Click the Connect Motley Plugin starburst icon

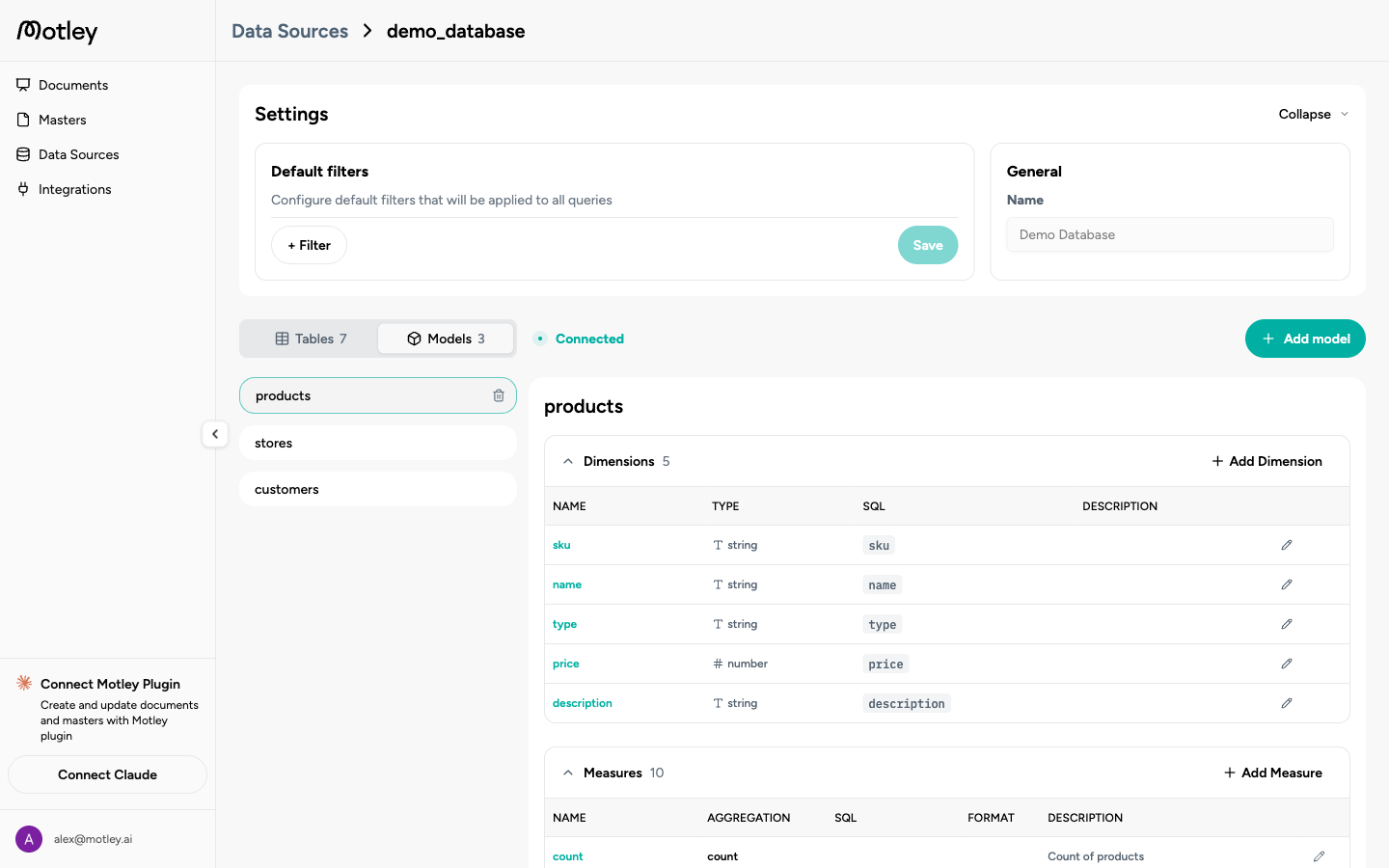[24, 683]
